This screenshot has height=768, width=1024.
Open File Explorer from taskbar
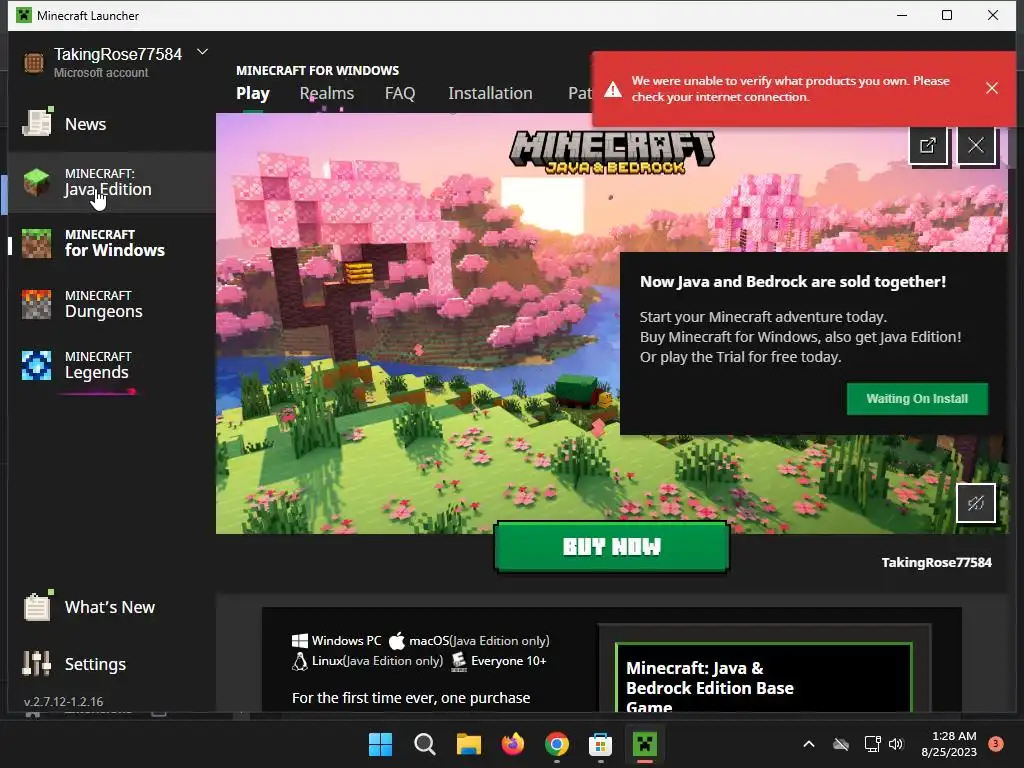coord(468,744)
